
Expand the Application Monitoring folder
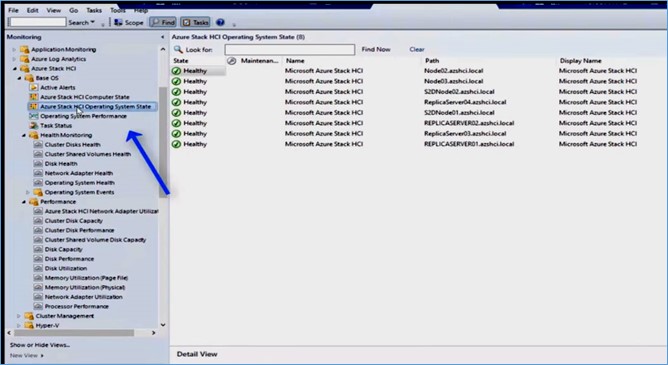tap(14, 49)
